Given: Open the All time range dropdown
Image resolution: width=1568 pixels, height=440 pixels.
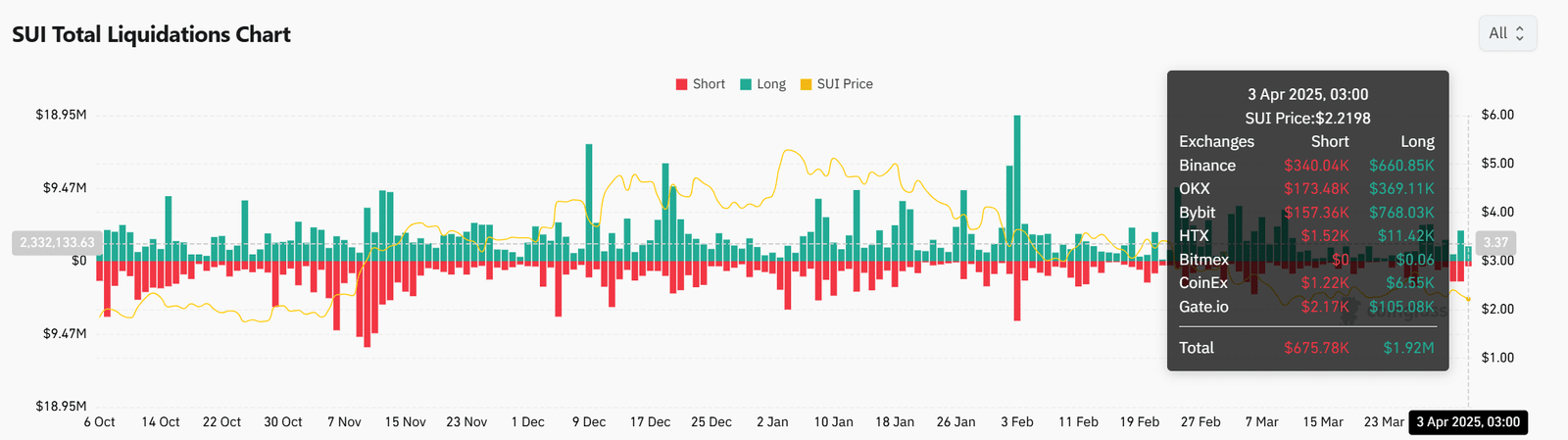Looking at the screenshot, I should pos(1506,33).
